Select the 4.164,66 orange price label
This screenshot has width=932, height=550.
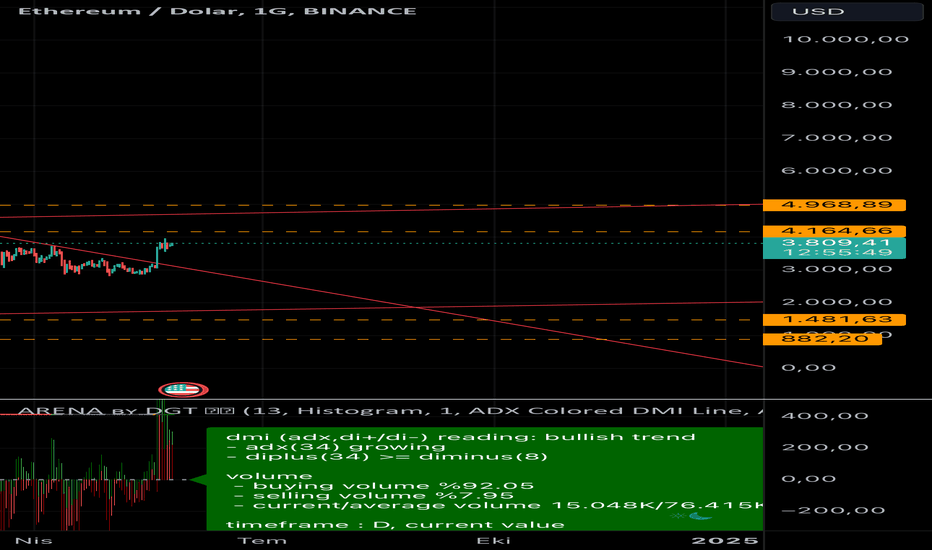coord(833,231)
